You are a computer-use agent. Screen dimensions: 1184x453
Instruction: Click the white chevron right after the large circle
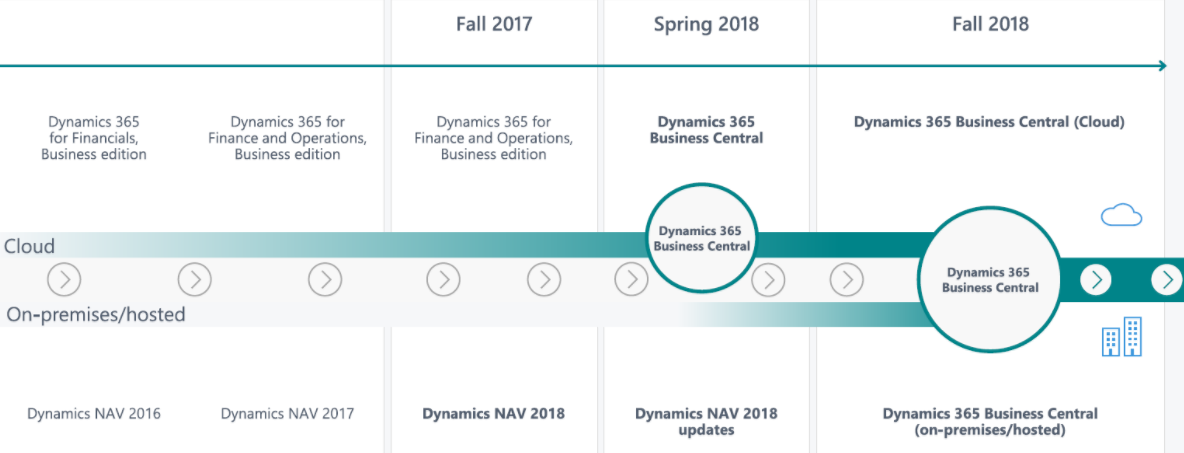tap(1096, 280)
